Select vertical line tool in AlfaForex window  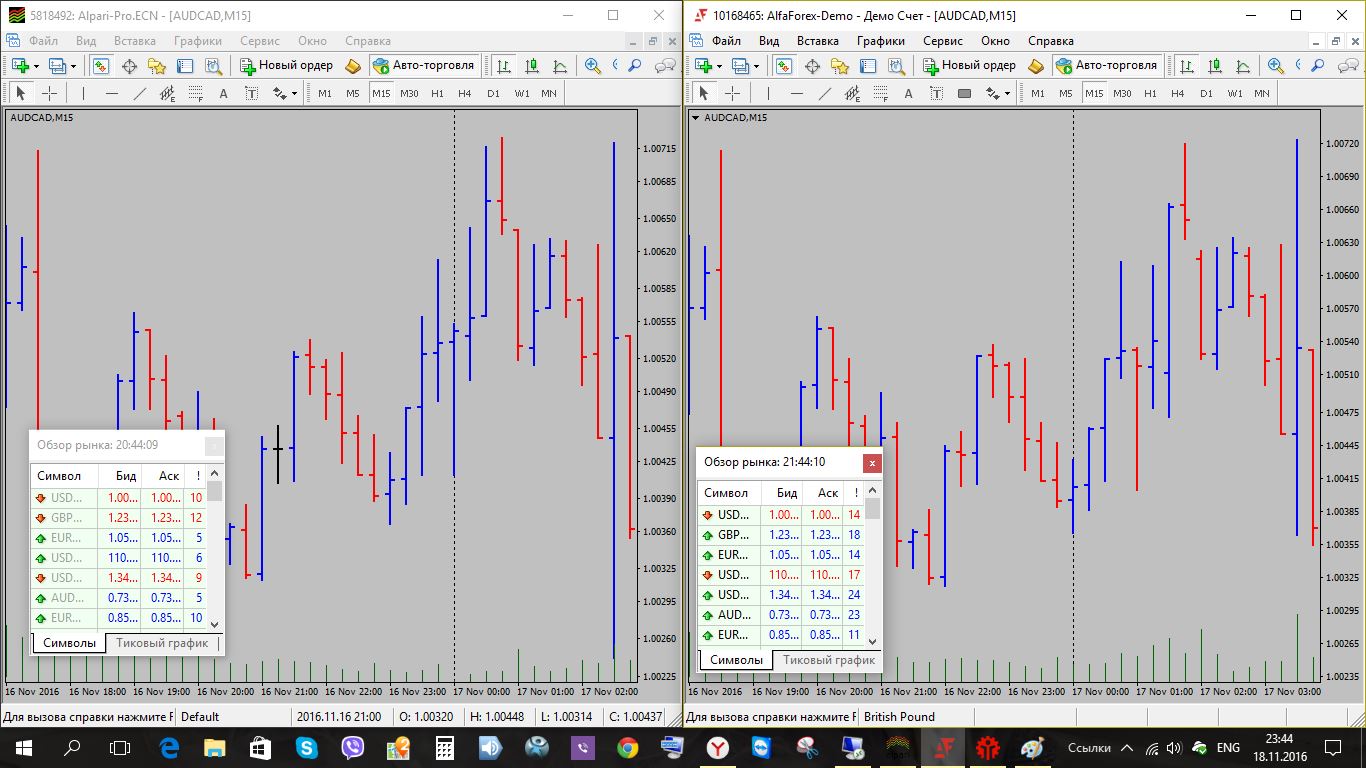tap(768, 93)
